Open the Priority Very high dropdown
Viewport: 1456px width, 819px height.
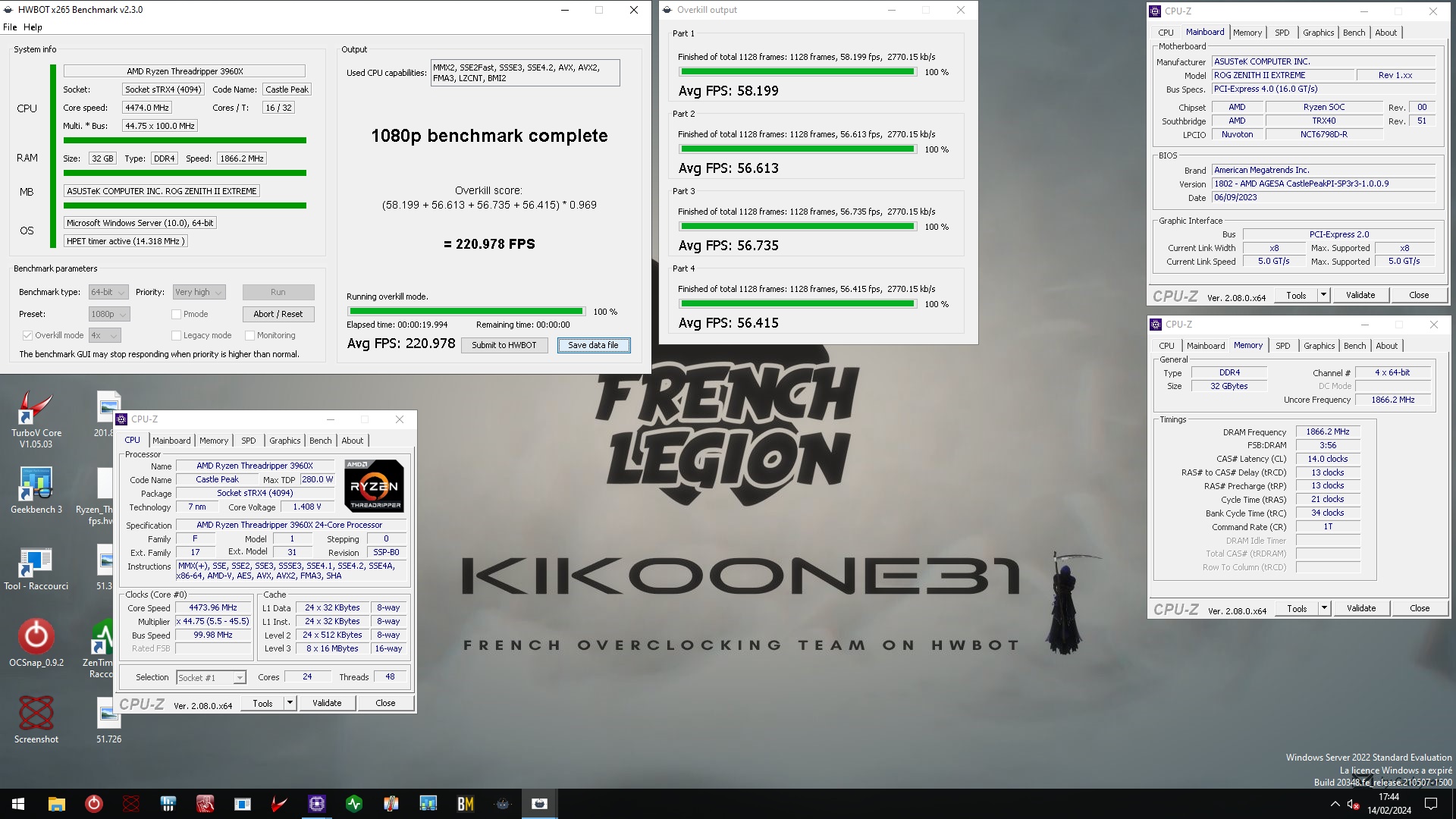point(199,292)
